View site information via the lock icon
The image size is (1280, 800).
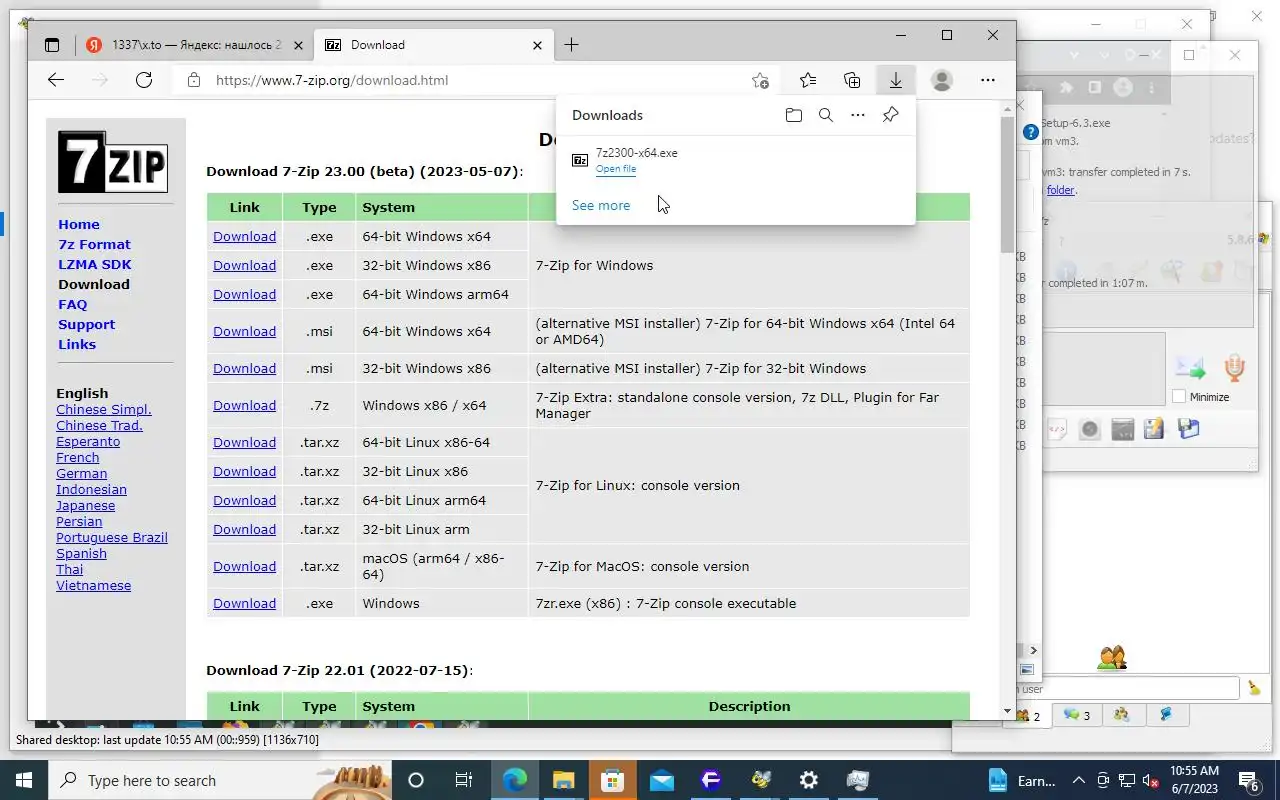tap(194, 80)
